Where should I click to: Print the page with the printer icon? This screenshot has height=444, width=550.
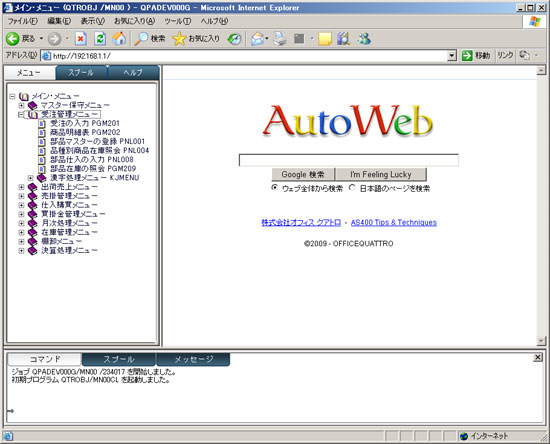pyautogui.click(x=280, y=39)
